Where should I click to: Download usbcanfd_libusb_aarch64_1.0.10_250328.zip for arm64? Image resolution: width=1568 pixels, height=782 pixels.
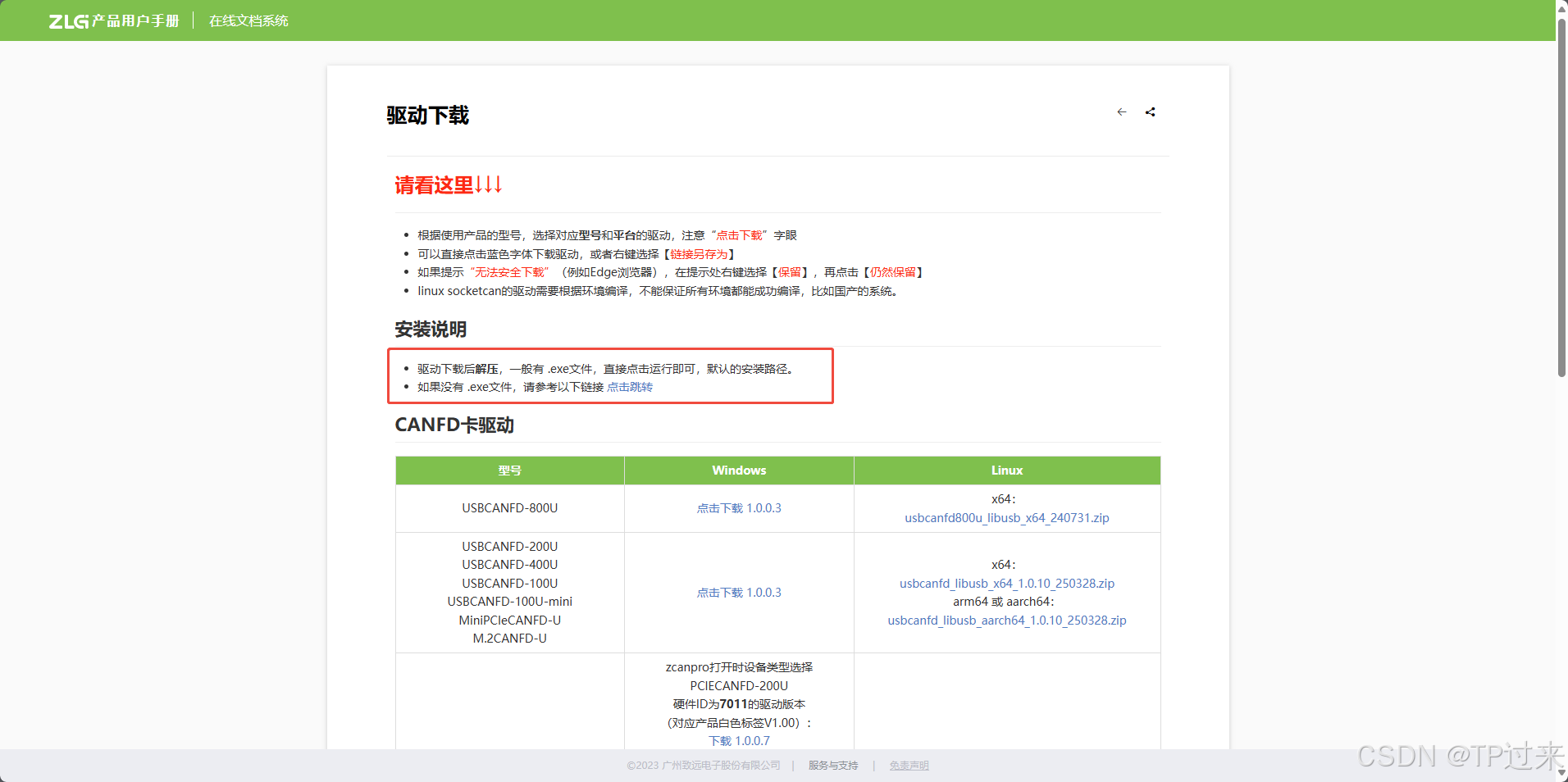[x=1006, y=620]
